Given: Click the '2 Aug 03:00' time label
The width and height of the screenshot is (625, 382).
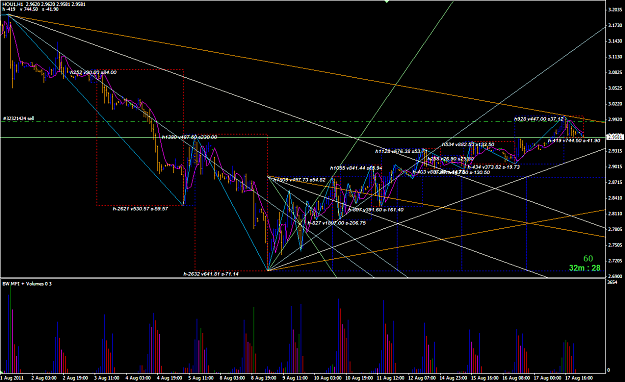Looking at the screenshot, I should point(44,378).
